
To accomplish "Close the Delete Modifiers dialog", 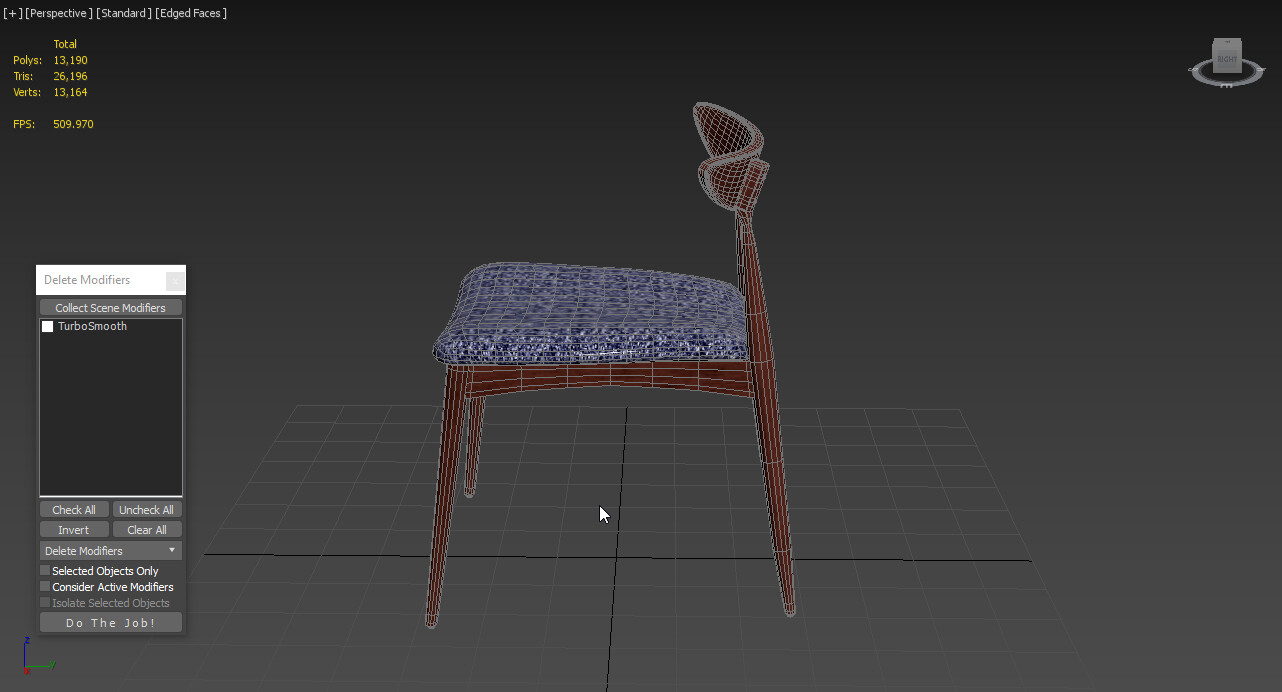I will [175, 280].
